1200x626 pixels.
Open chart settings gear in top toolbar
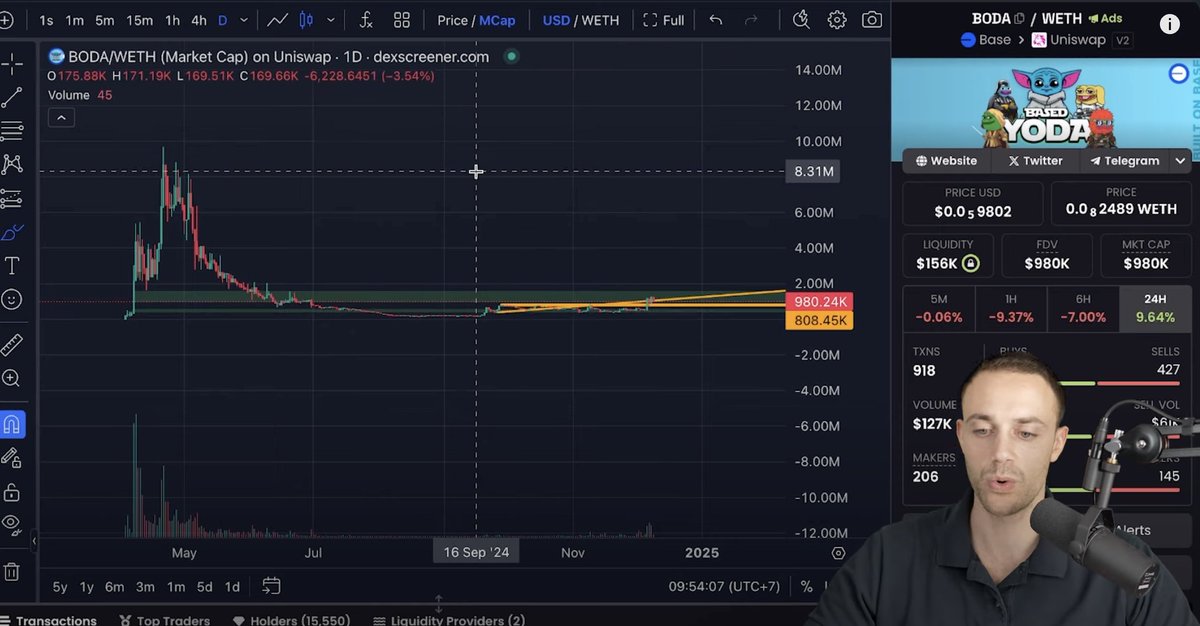pyautogui.click(x=837, y=20)
